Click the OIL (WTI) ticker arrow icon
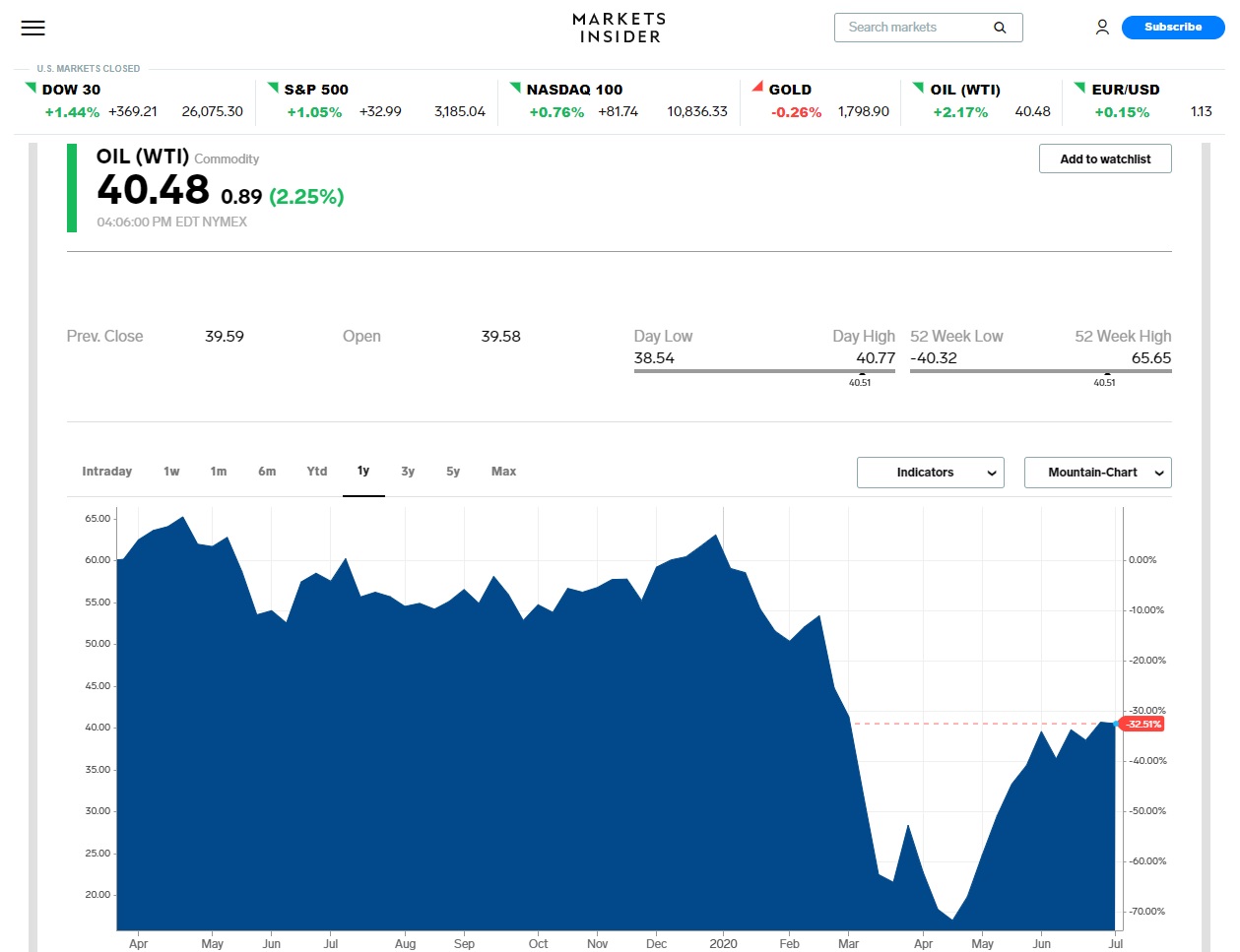The image size is (1240, 952). [919, 88]
